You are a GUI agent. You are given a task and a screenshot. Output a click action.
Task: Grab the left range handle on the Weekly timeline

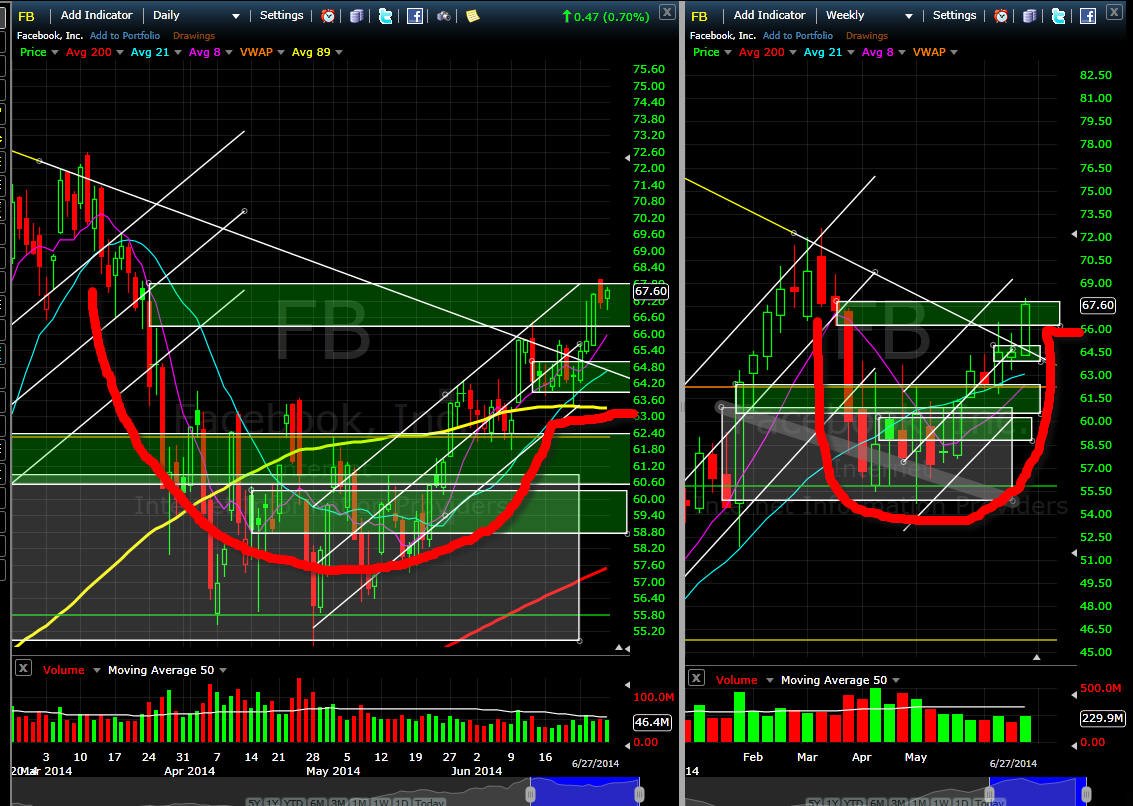989,795
